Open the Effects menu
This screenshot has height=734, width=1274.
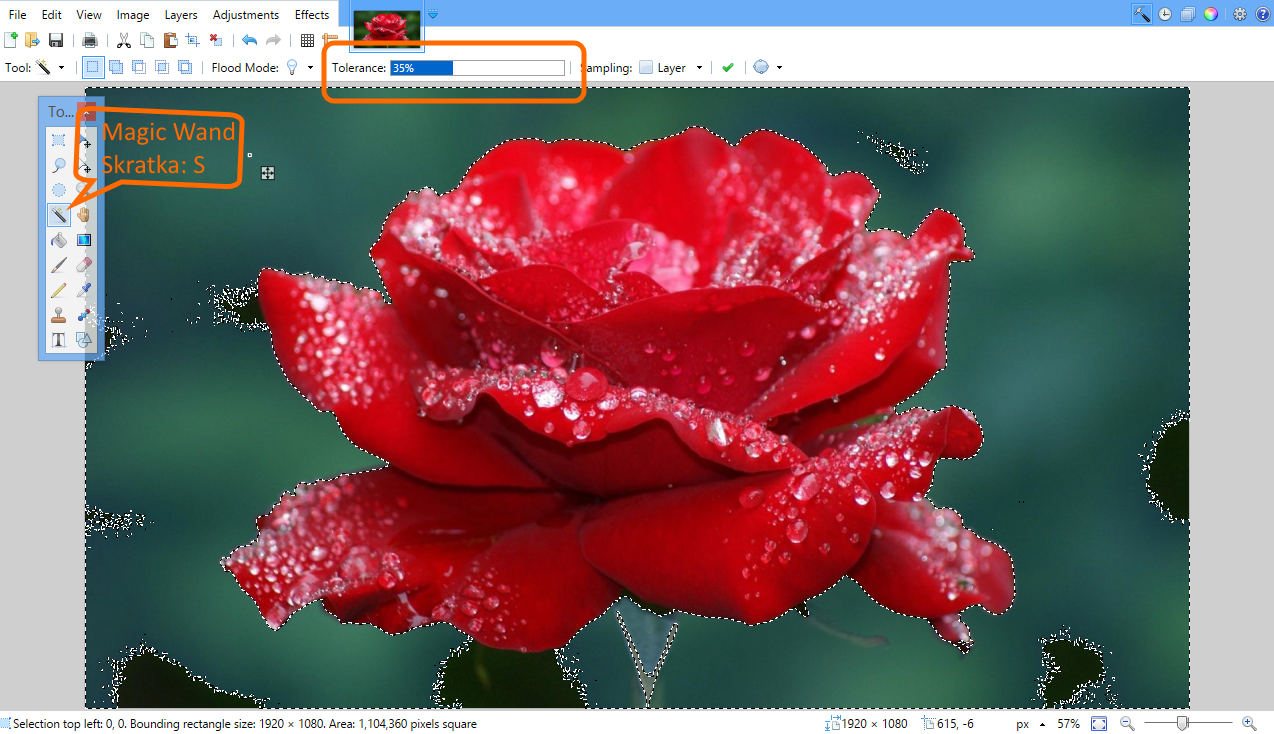(312, 15)
